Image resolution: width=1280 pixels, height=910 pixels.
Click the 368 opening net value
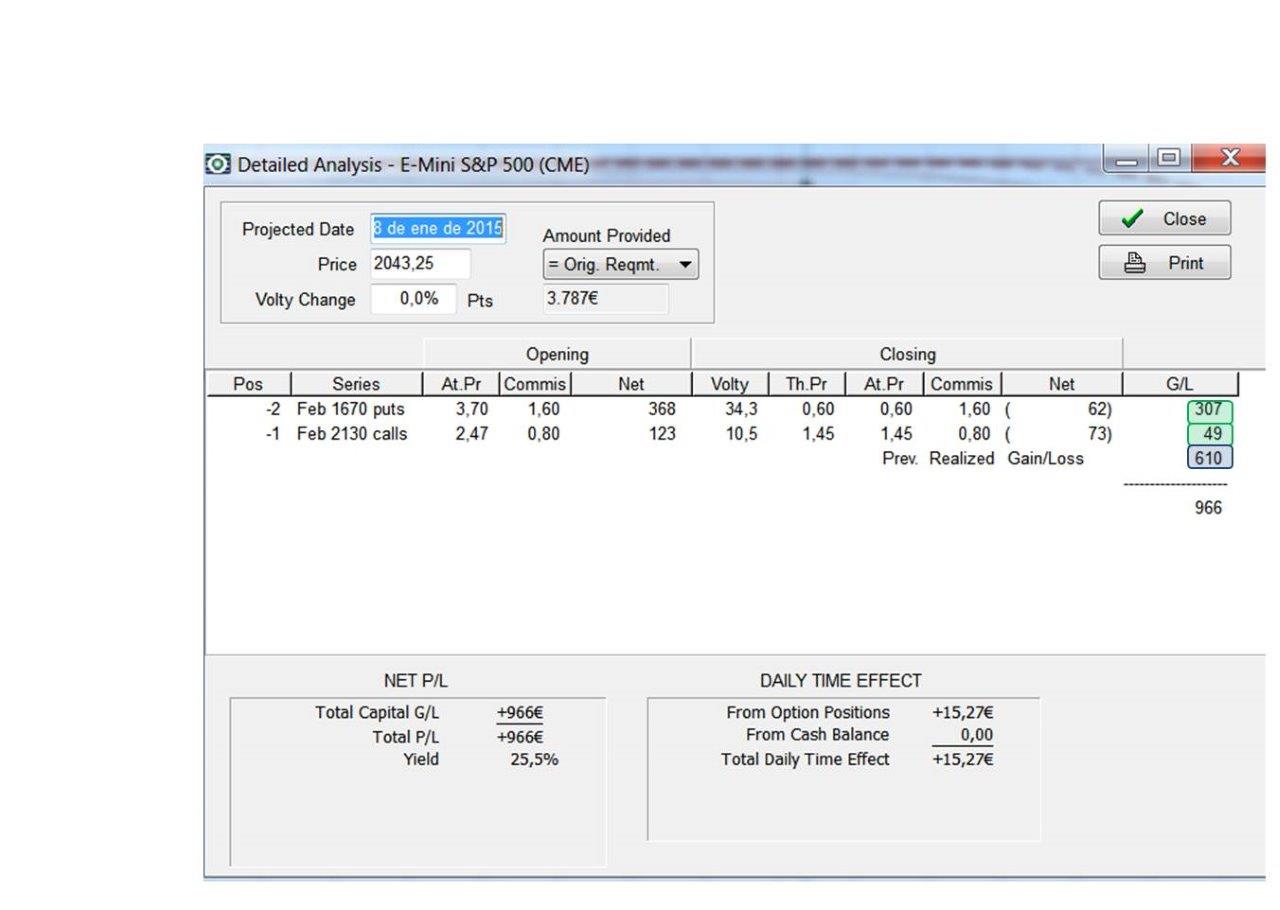pyautogui.click(x=662, y=409)
